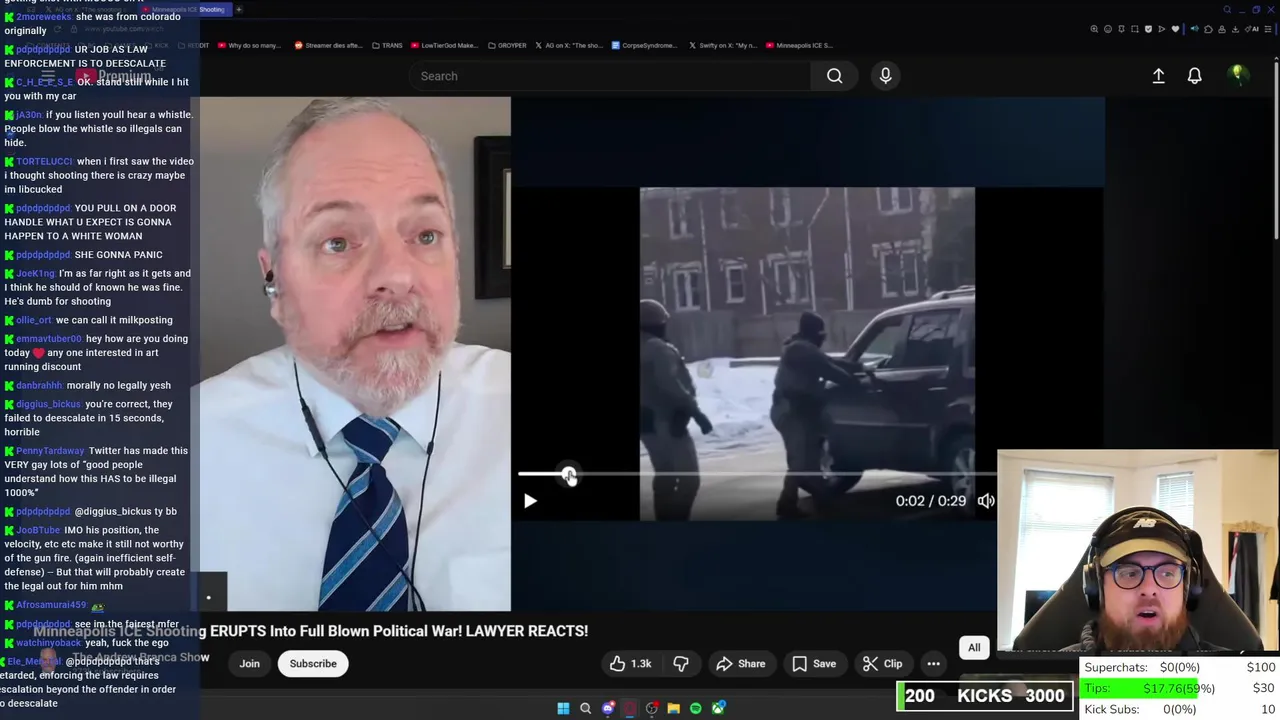
Task: Save the video to a playlist
Action: click(x=814, y=663)
